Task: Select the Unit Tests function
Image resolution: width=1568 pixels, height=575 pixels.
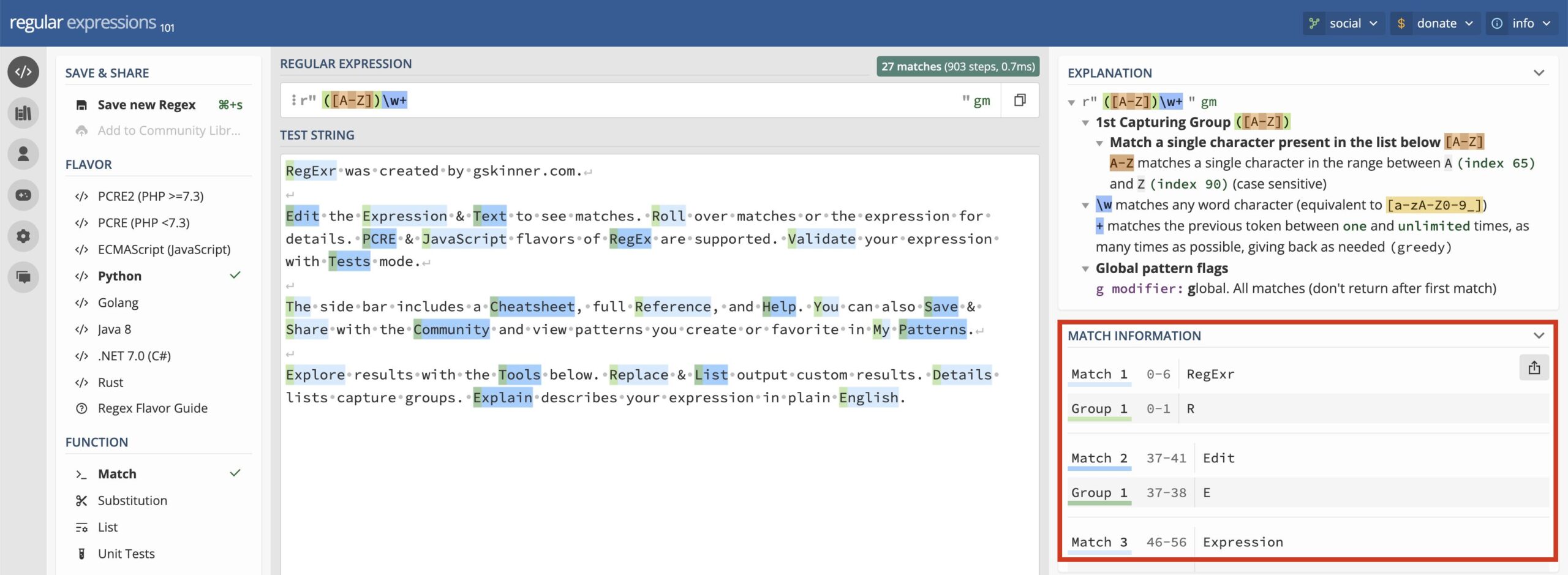Action: pos(126,554)
